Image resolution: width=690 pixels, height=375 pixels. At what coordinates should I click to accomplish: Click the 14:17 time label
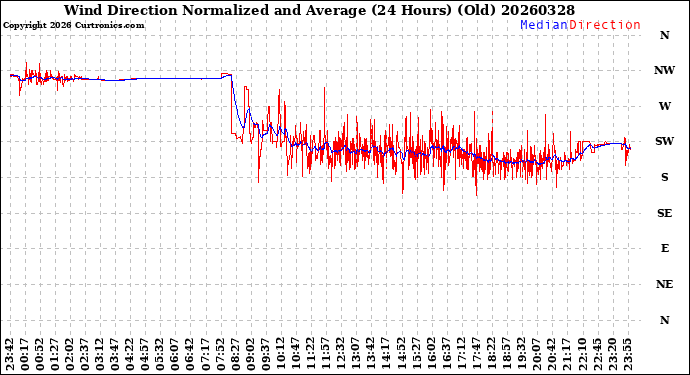[x=386, y=355]
